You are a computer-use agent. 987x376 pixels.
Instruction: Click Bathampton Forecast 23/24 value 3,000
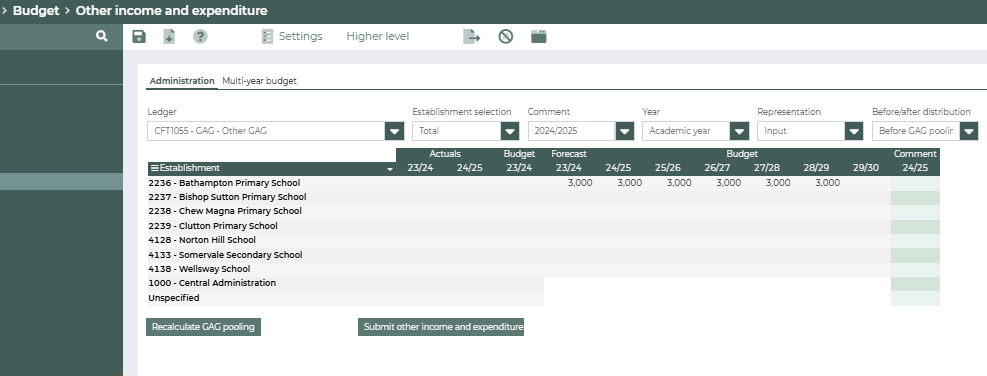point(580,183)
